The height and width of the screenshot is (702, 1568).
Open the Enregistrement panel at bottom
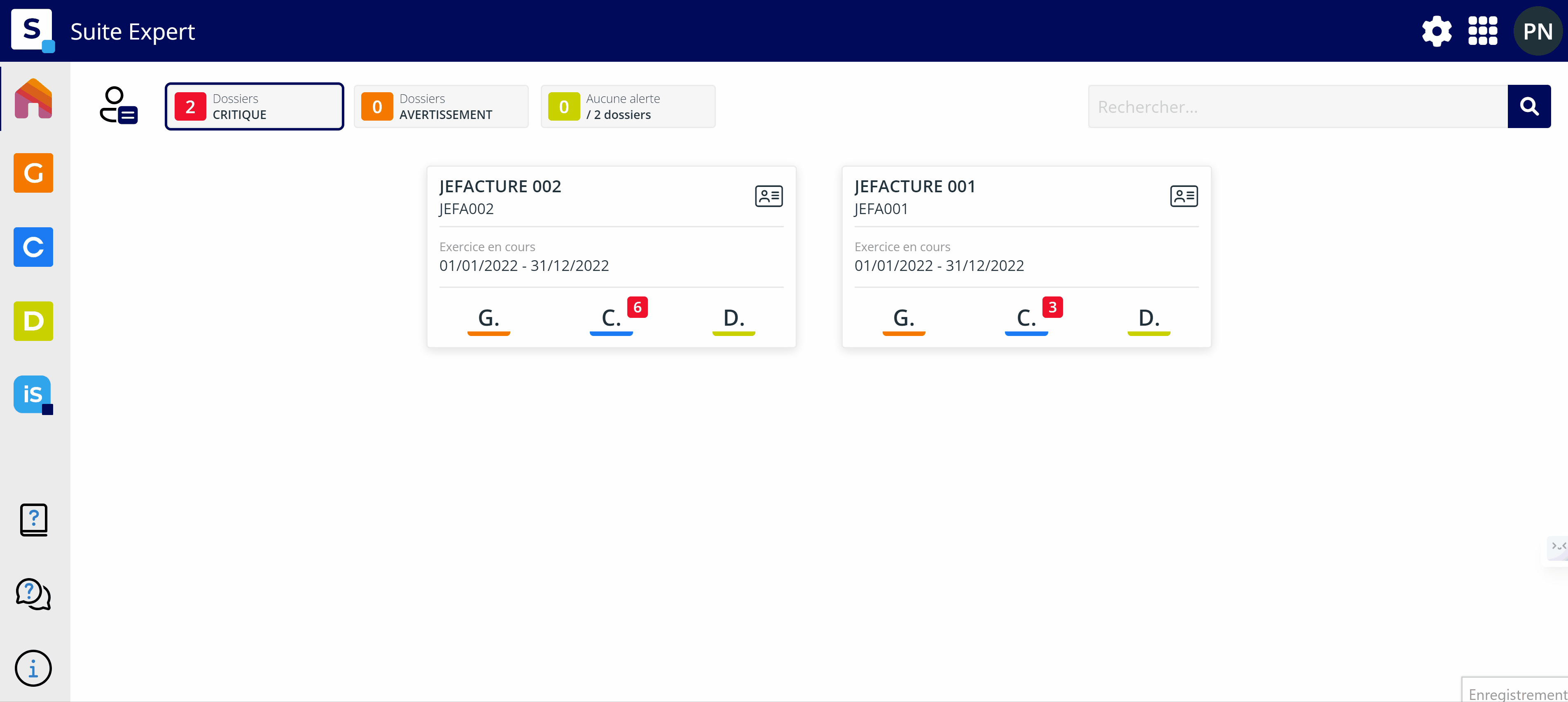(x=1515, y=690)
